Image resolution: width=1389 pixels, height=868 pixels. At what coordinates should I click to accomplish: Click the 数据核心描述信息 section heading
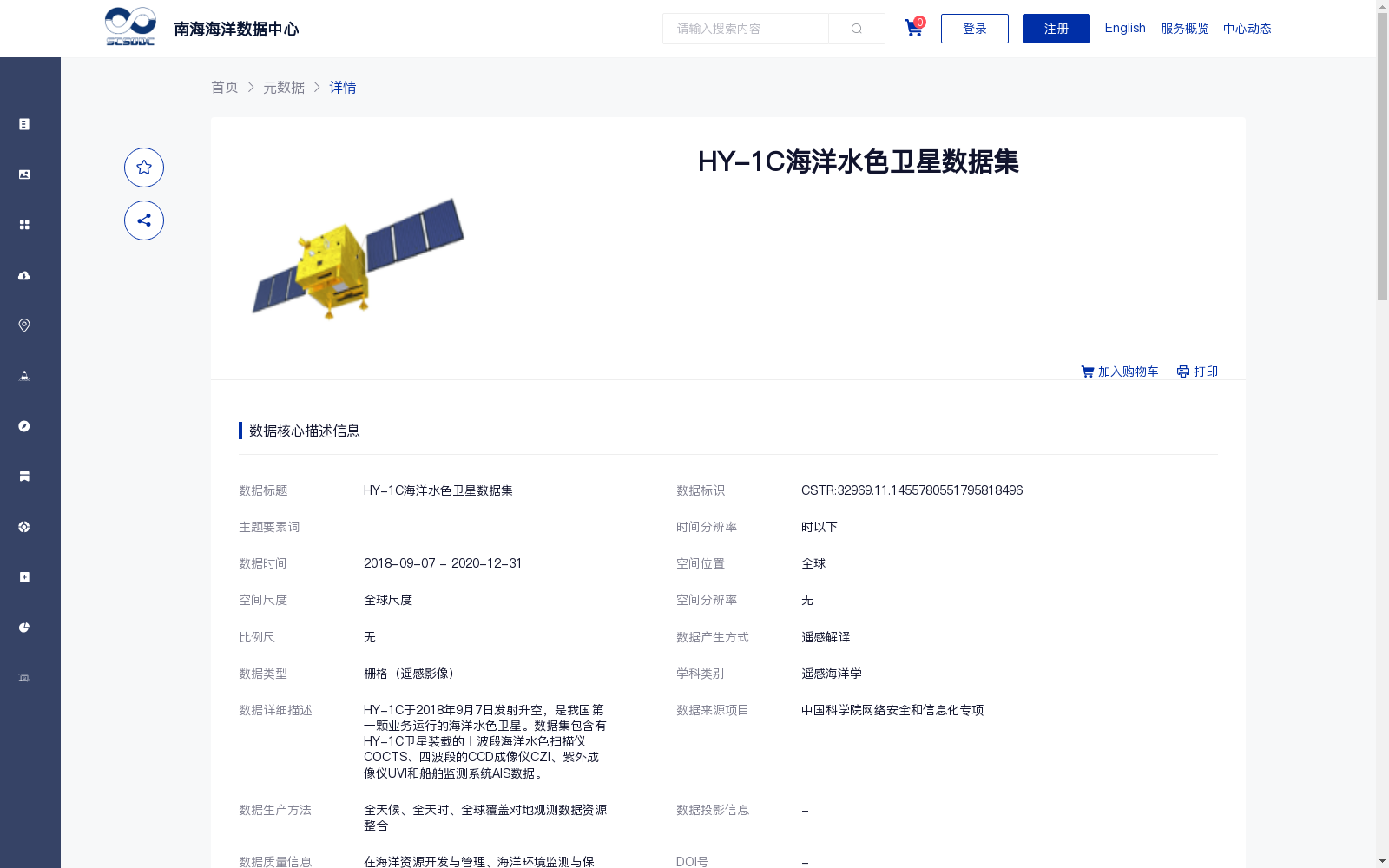[305, 431]
